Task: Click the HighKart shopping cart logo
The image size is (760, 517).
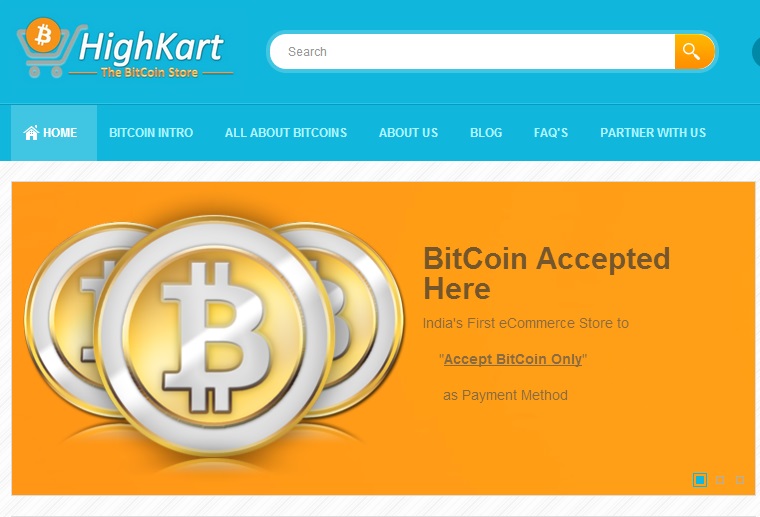Action: [x=125, y=48]
